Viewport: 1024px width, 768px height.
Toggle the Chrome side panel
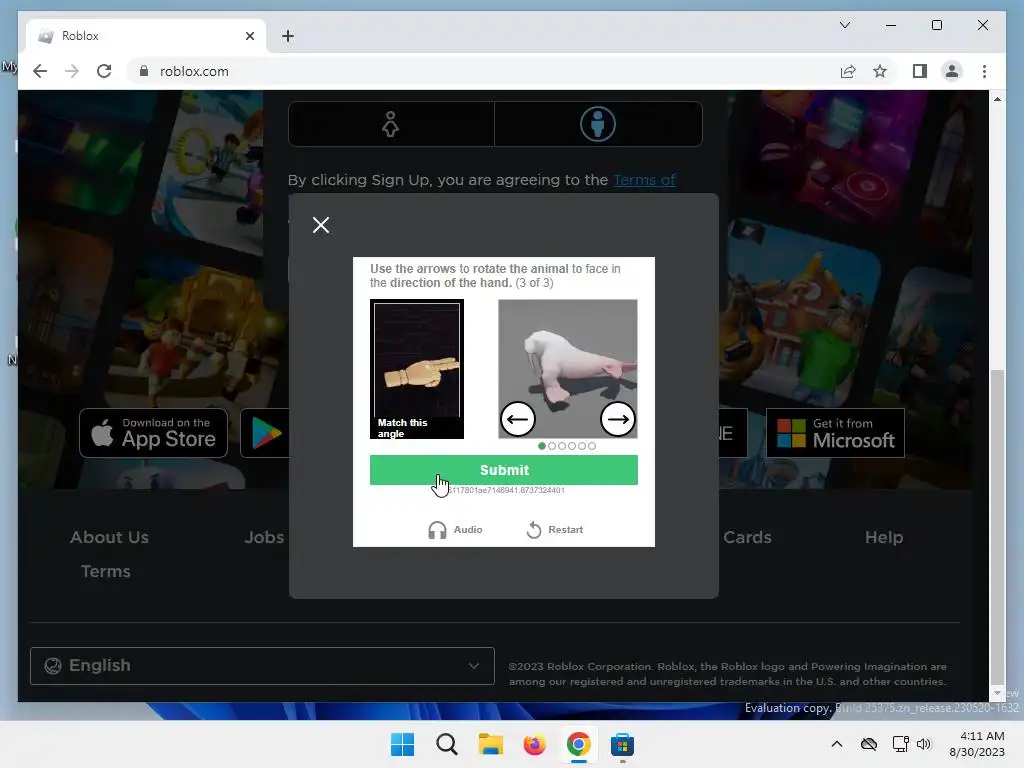(920, 71)
